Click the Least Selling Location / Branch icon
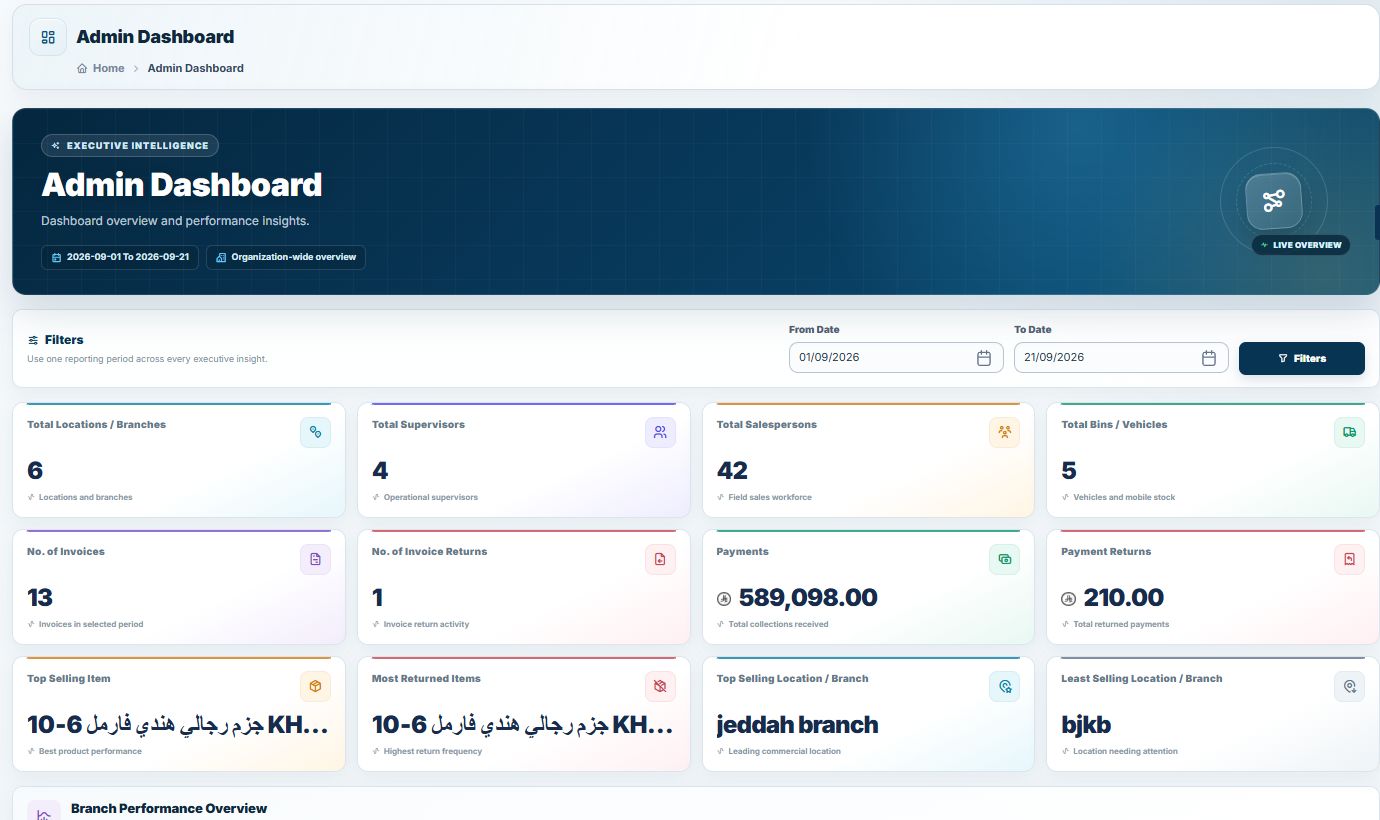The image size is (1380, 820). click(x=1349, y=686)
